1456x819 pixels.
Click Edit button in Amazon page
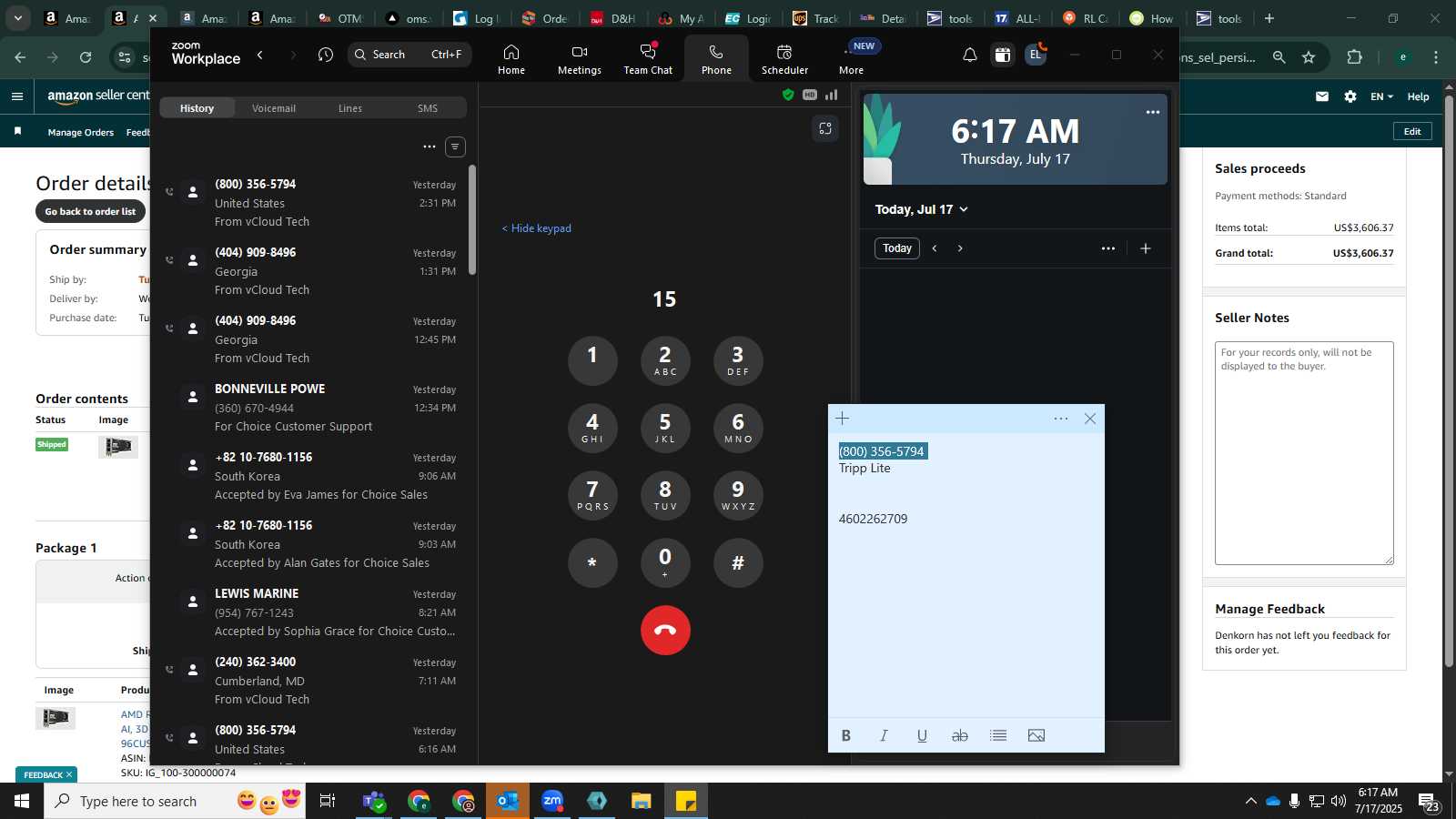pos(1412,131)
